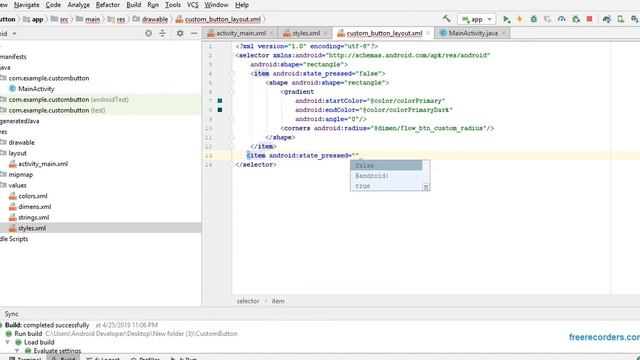Click the selector breadcrumb below editor
This screenshot has width=640, height=360.
(248, 301)
